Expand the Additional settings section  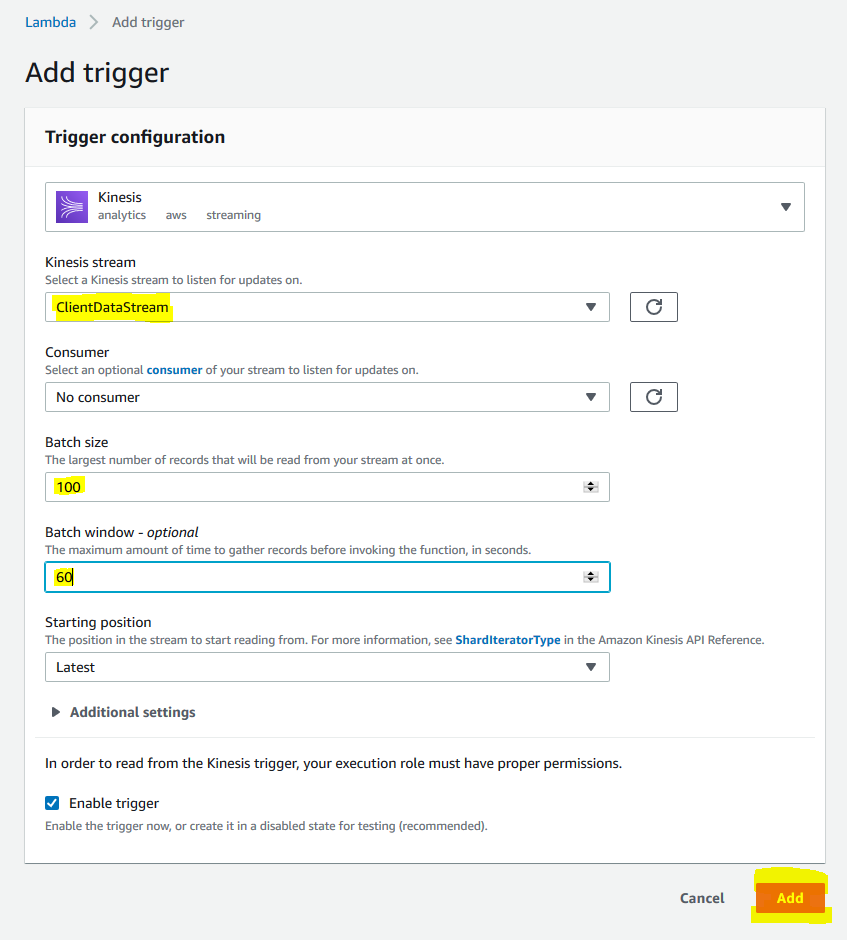[x=132, y=712]
